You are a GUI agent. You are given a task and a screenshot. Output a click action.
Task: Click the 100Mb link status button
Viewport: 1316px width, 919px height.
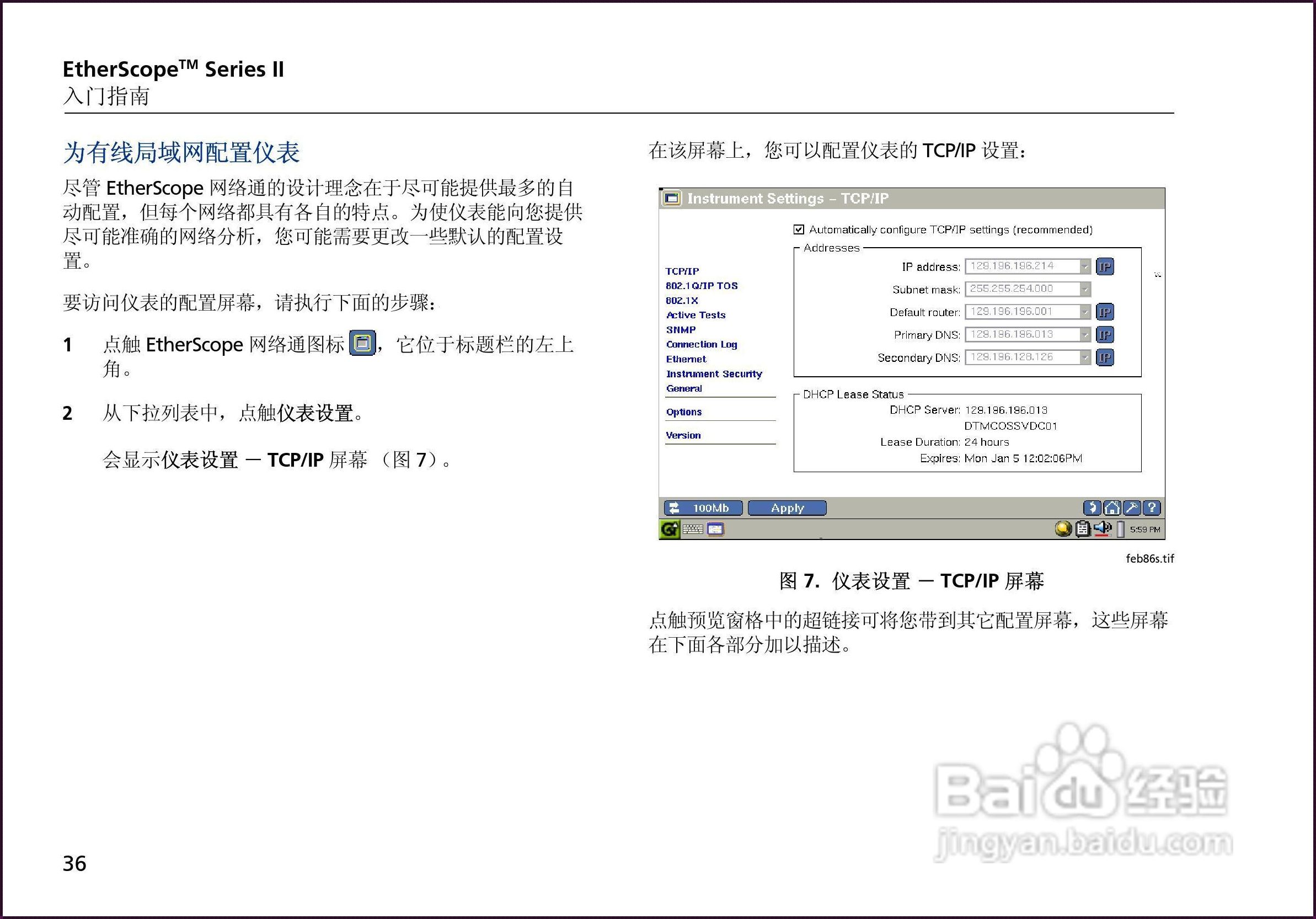(x=703, y=508)
